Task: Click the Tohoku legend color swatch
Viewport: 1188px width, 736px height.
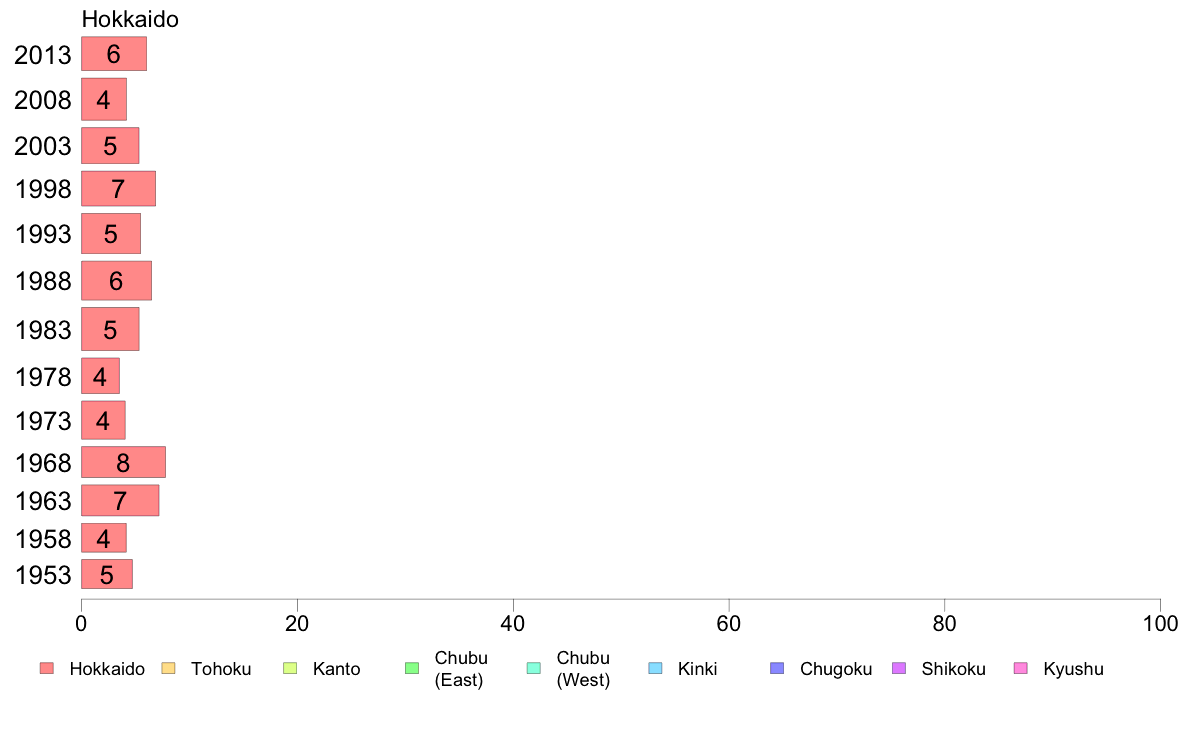Action: pos(168,668)
